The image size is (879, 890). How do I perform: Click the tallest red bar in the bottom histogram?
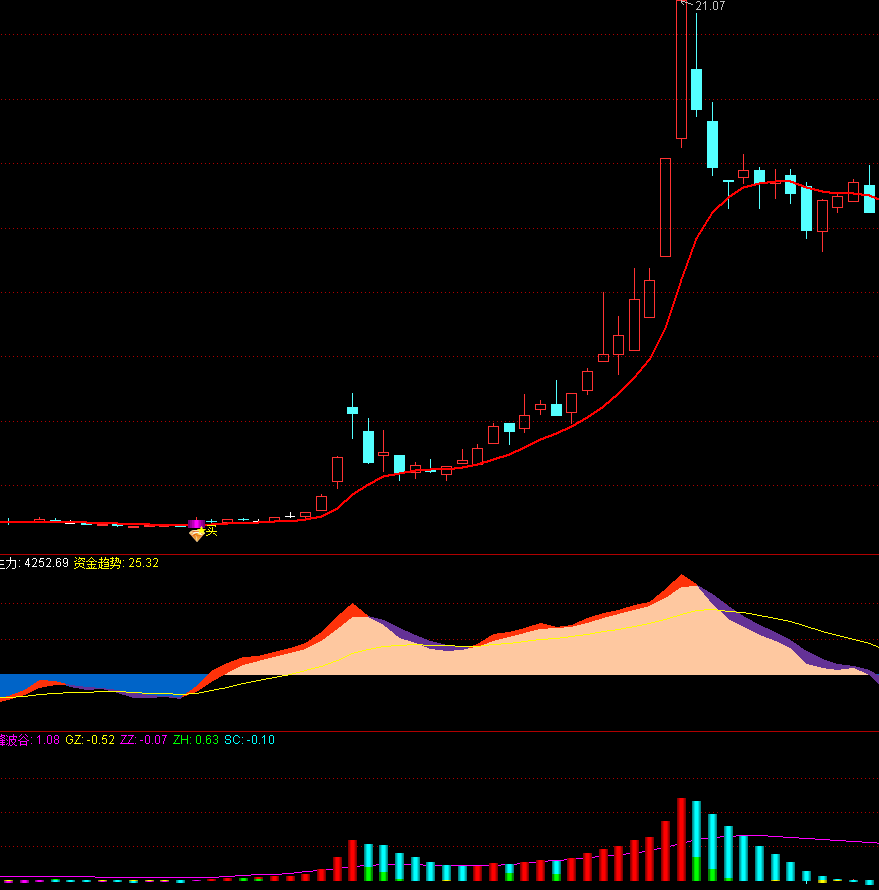682,840
